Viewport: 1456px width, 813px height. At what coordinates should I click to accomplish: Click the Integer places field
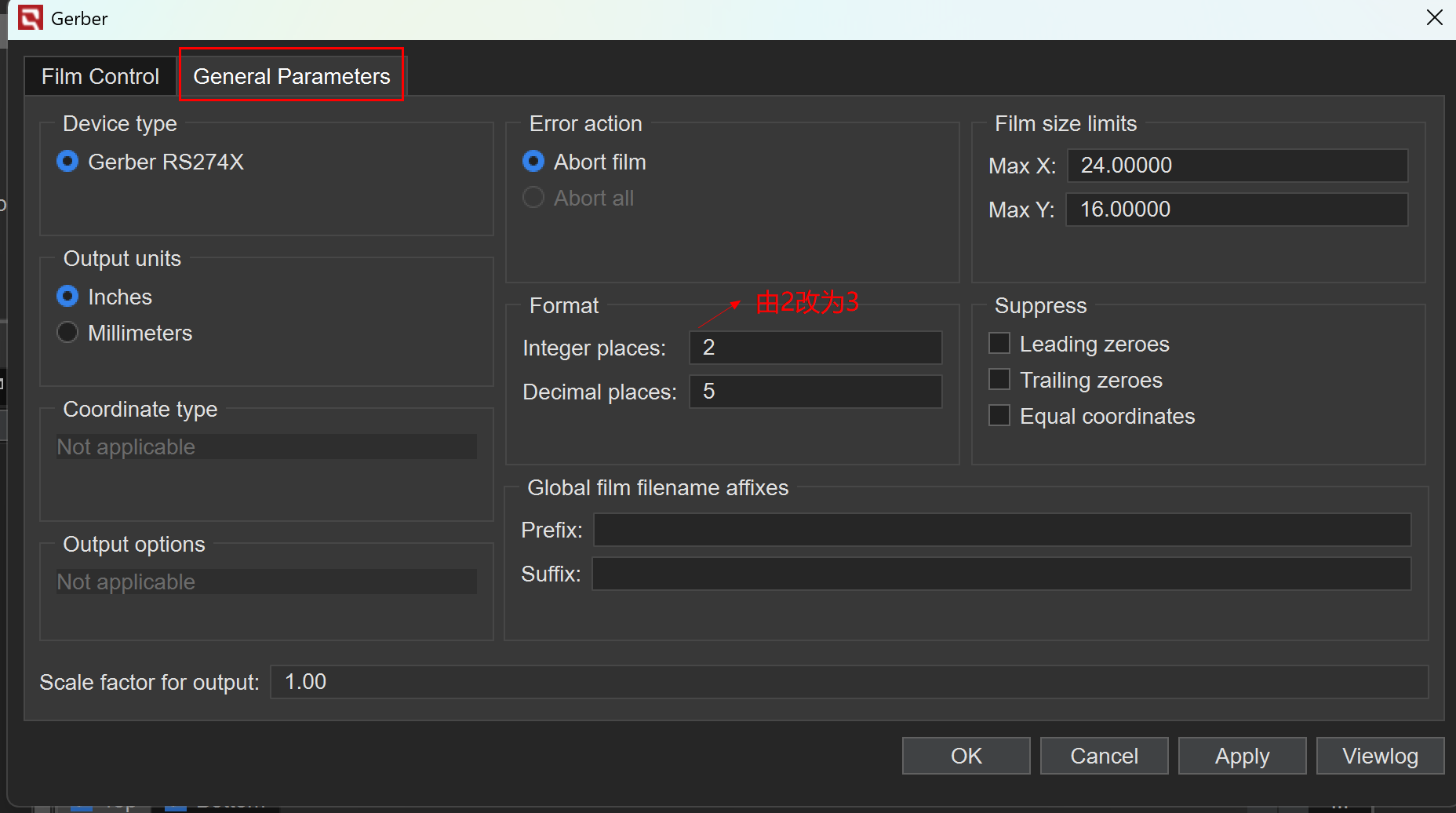click(815, 348)
